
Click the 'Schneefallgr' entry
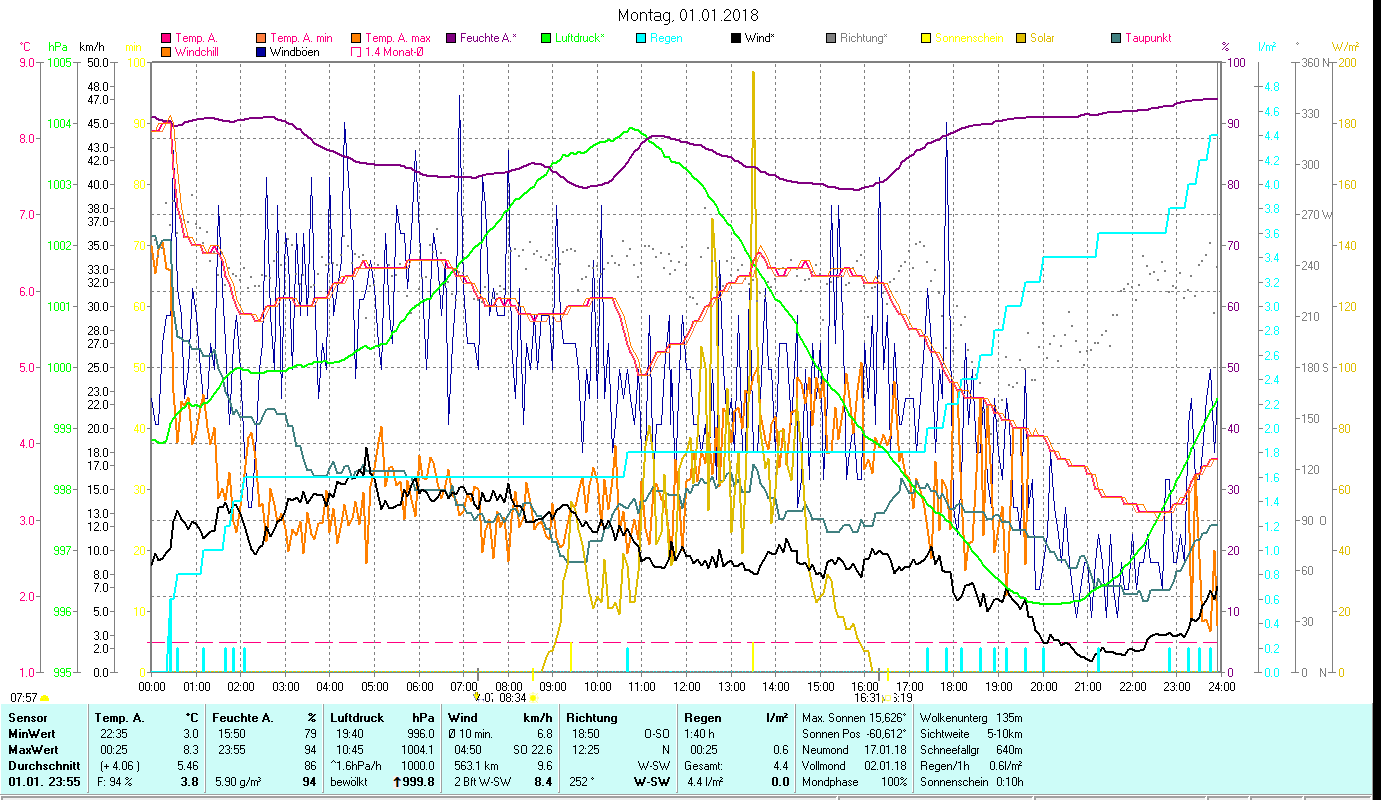point(970,748)
